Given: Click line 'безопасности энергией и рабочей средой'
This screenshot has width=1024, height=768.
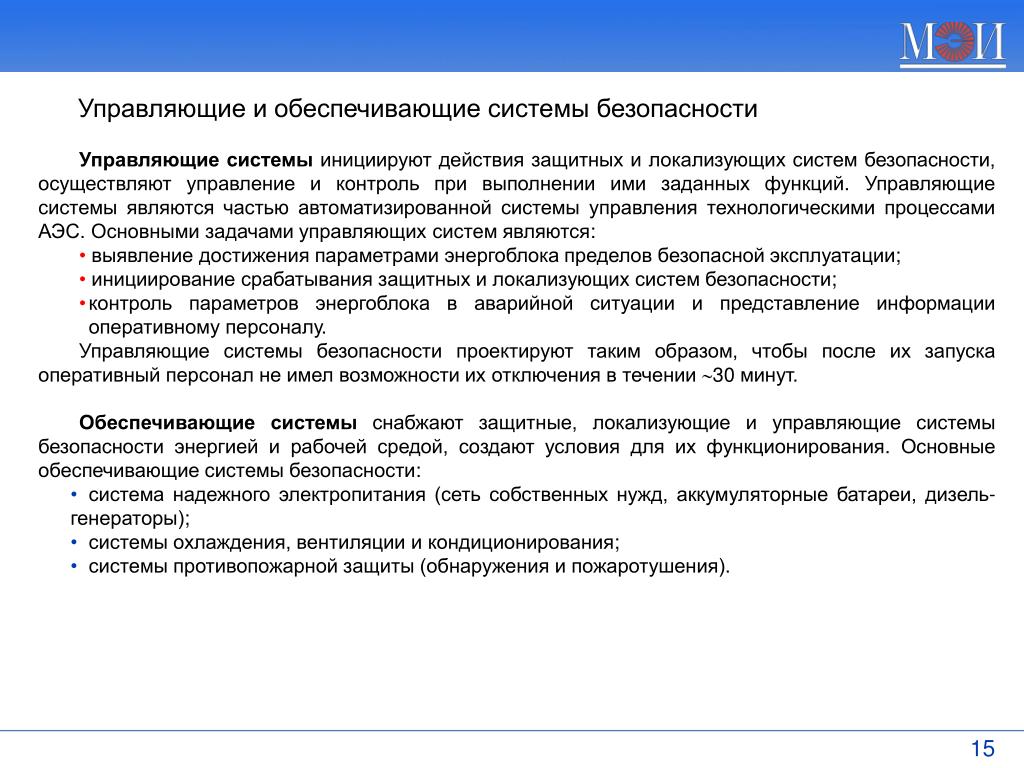Looking at the screenshot, I should 517,447.
